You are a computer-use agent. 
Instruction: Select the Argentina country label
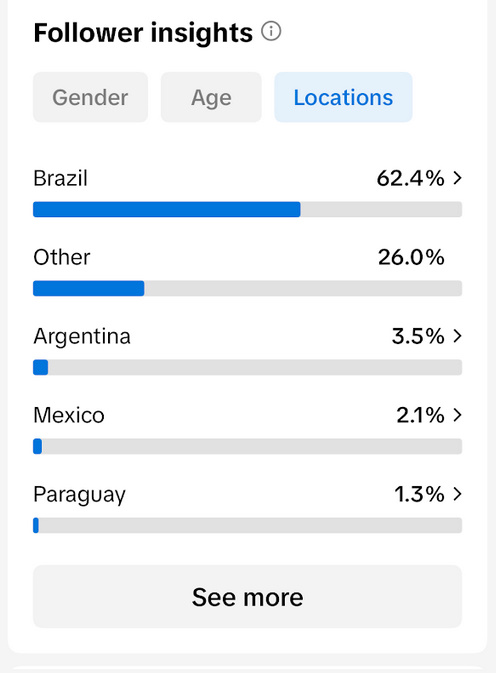(x=82, y=337)
